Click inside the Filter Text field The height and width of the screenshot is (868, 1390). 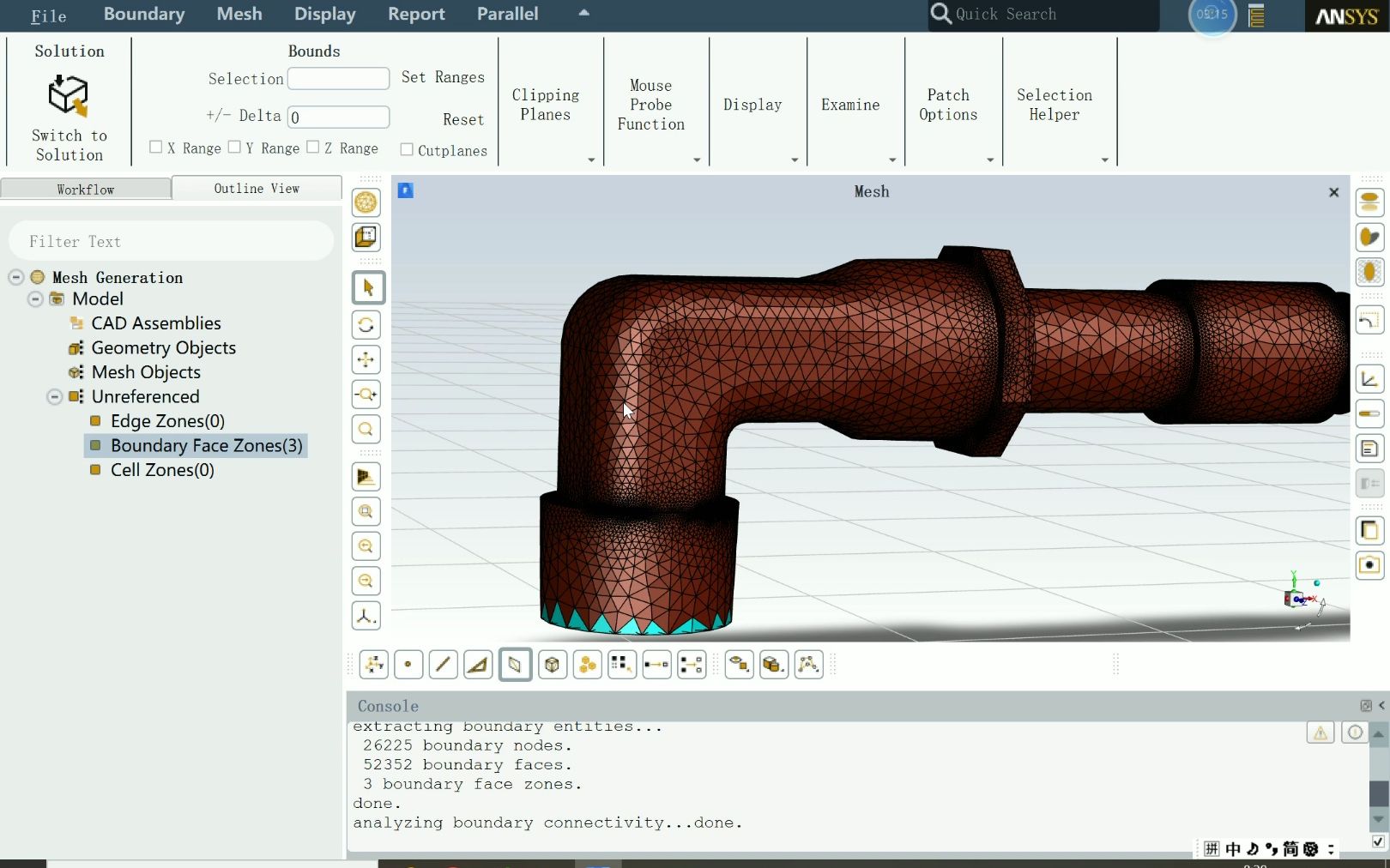[x=171, y=241]
